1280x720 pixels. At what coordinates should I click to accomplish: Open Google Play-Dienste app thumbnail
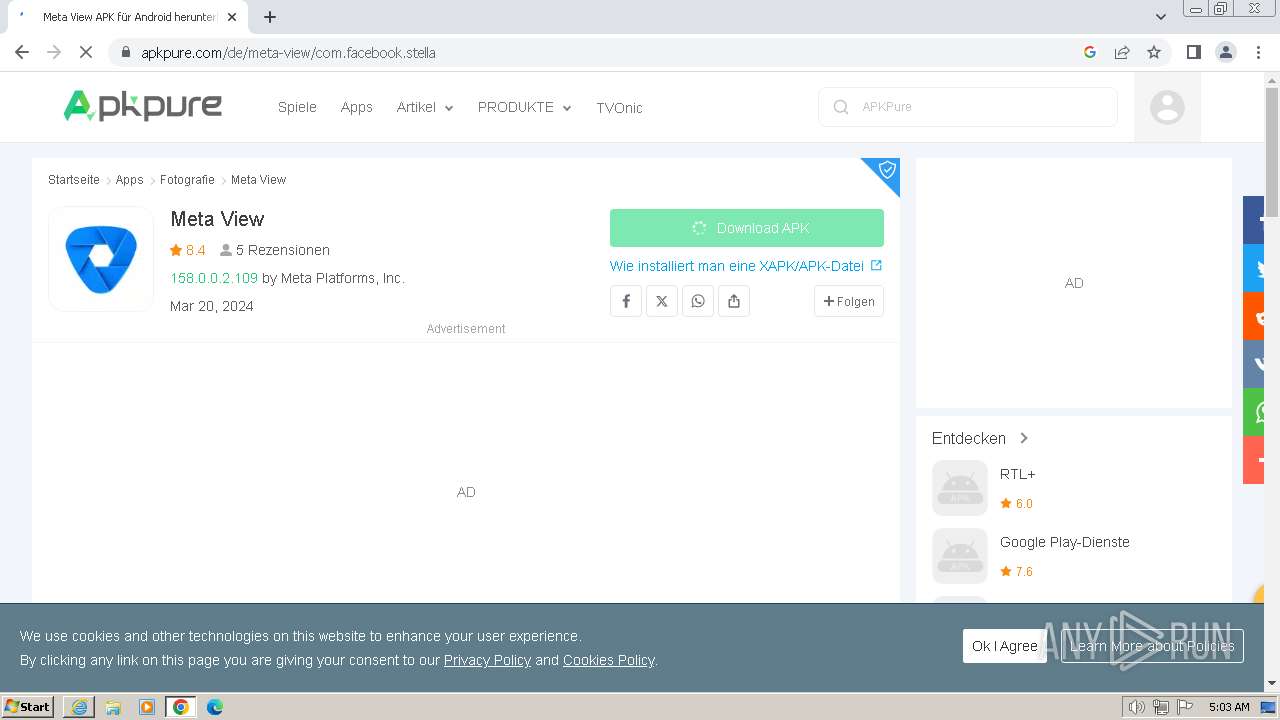(x=960, y=556)
